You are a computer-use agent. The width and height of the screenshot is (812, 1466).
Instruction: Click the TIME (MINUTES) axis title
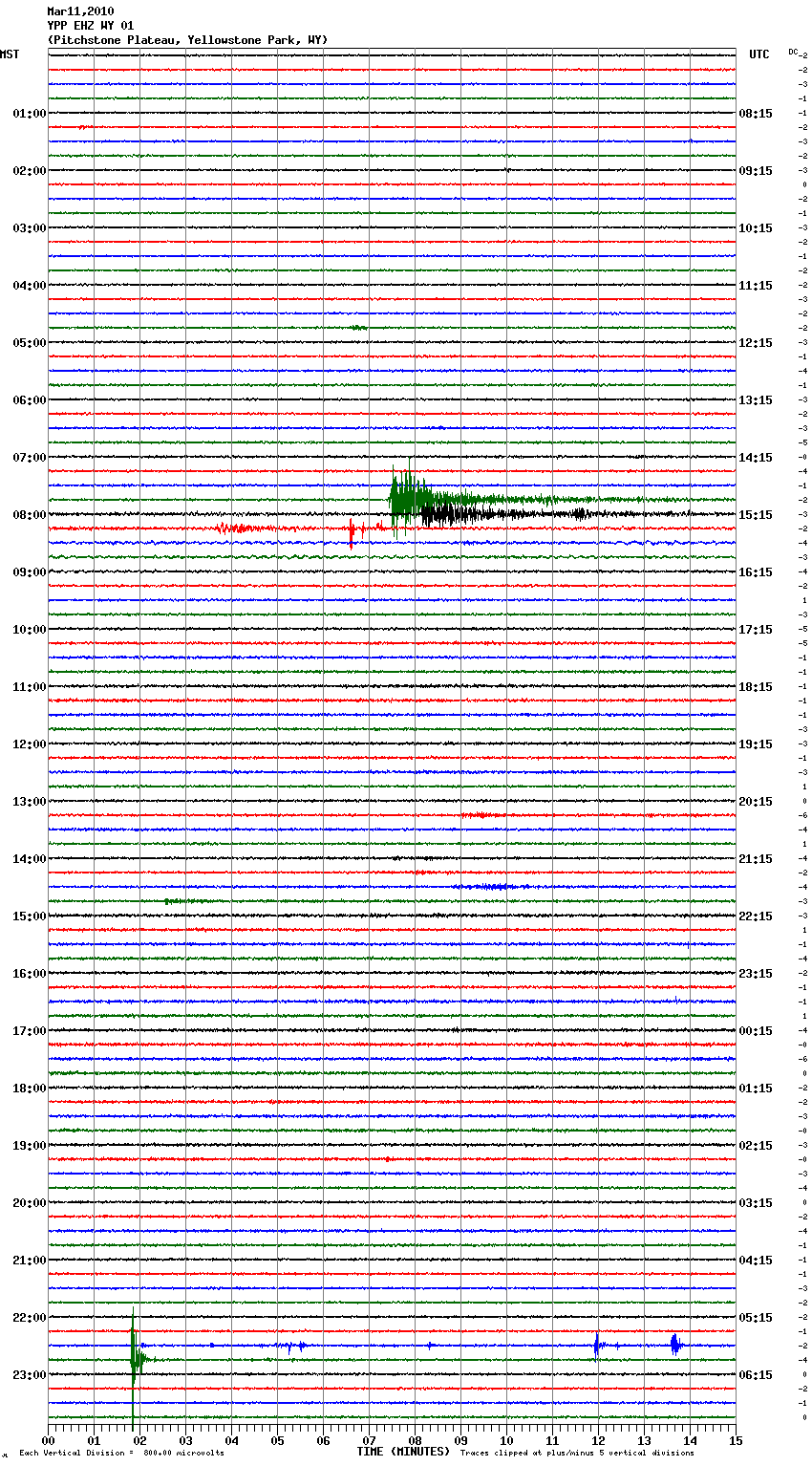(x=402, y=1452)
